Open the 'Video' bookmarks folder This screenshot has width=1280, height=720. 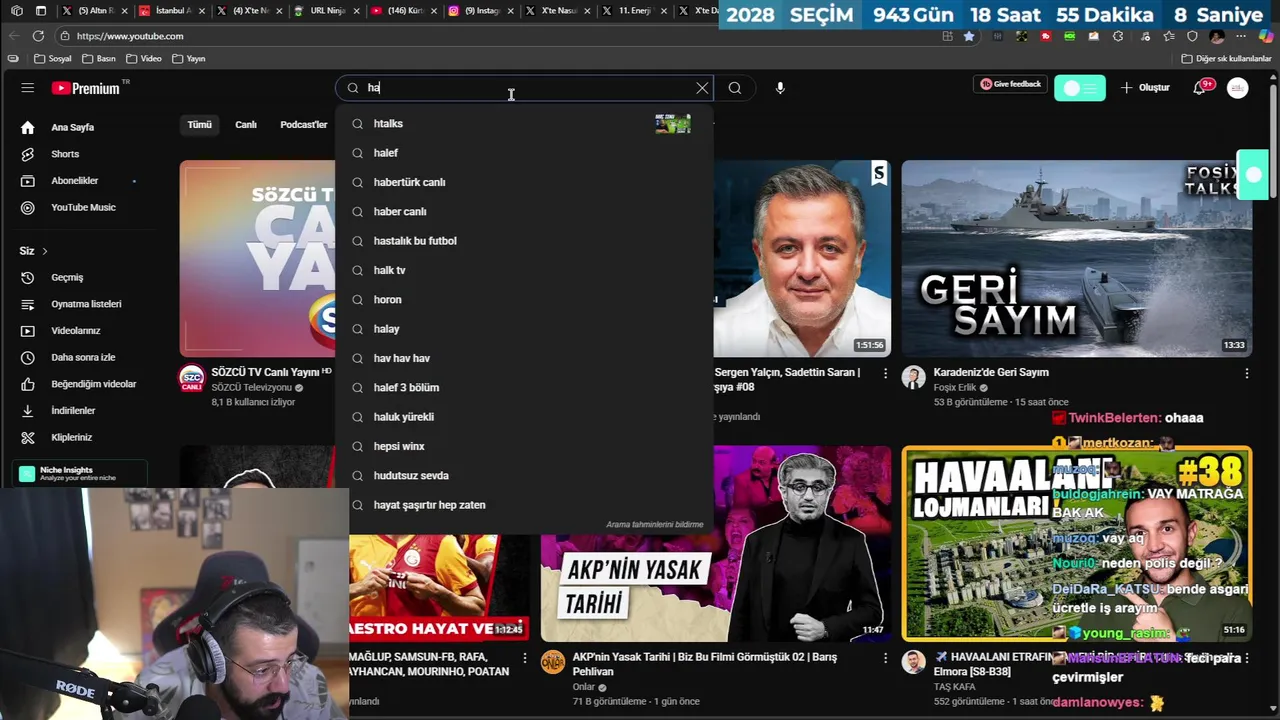(143, 59)
